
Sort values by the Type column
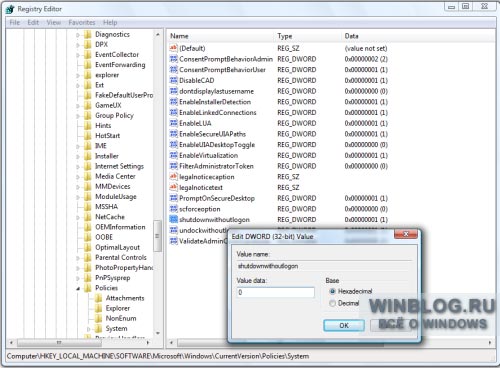tap(308, 36)
